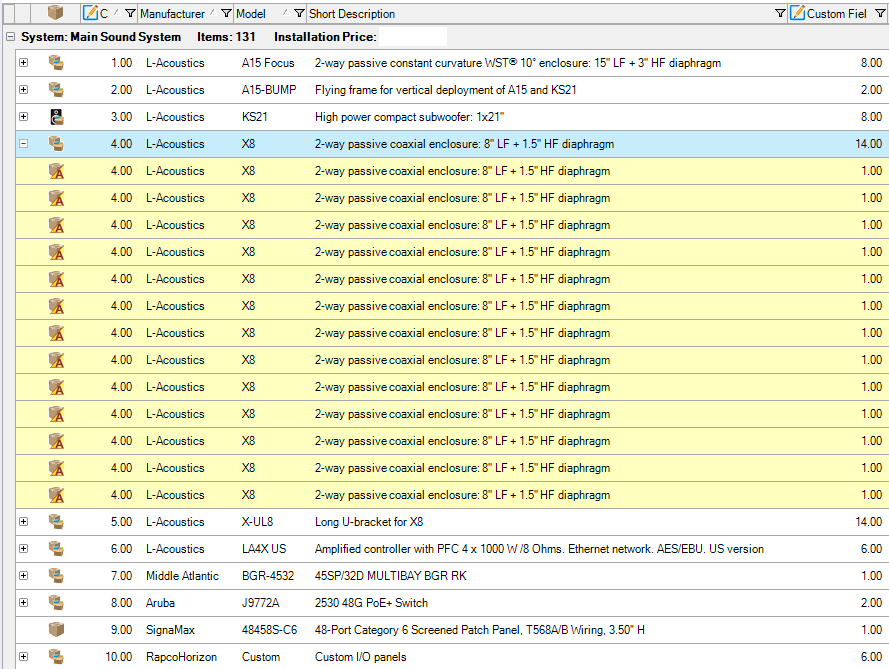The image size is (889, 669).
Task: Collapse the Main Sound System group
Action: (x=10, y=37)
